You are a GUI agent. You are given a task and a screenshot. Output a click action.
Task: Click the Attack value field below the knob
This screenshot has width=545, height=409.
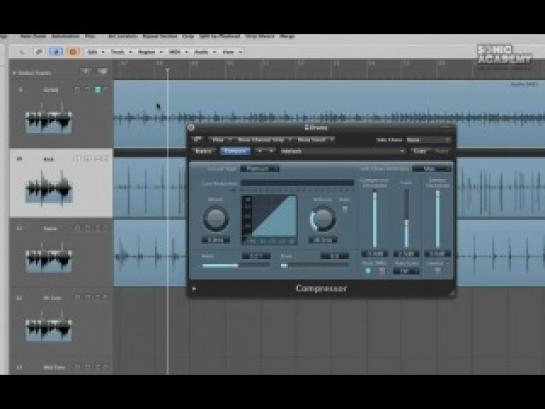215,240
